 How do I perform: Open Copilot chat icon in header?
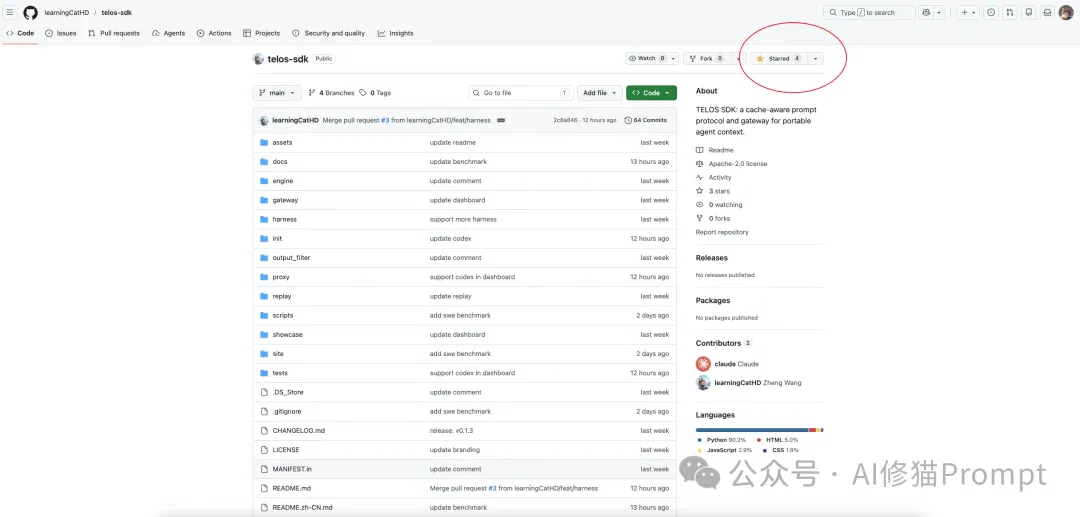click(x=926, y=12)
